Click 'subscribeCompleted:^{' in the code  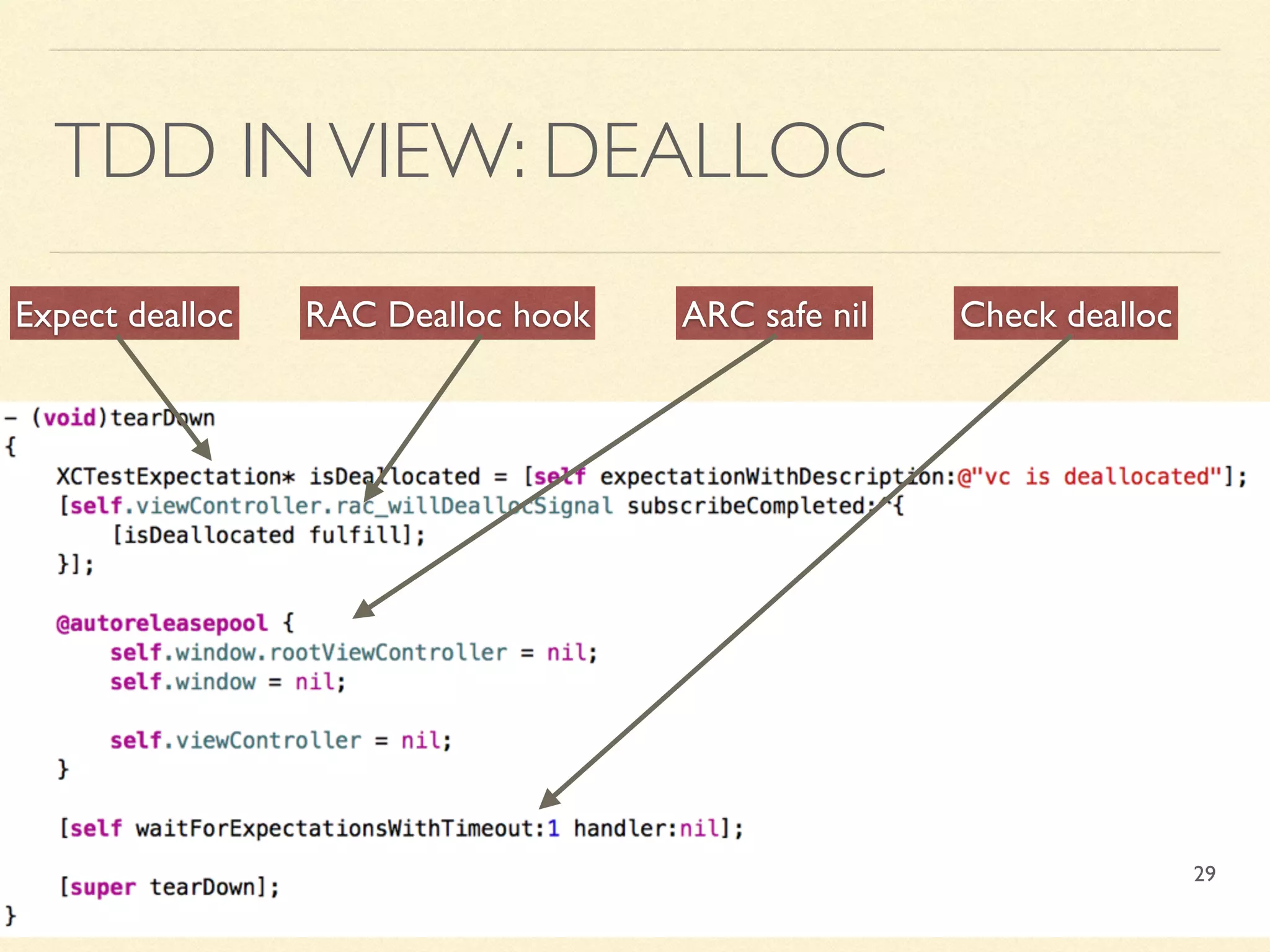[766, 506]
